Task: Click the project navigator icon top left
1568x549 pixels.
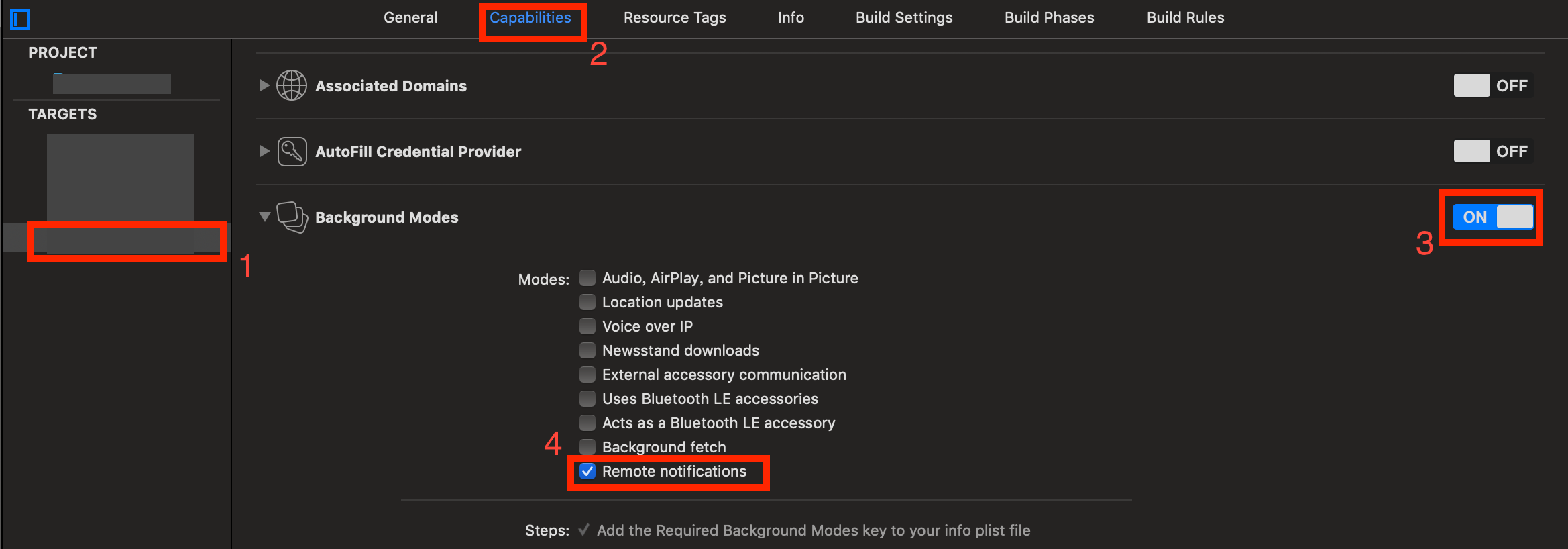Action: click(x=20, y=18)
